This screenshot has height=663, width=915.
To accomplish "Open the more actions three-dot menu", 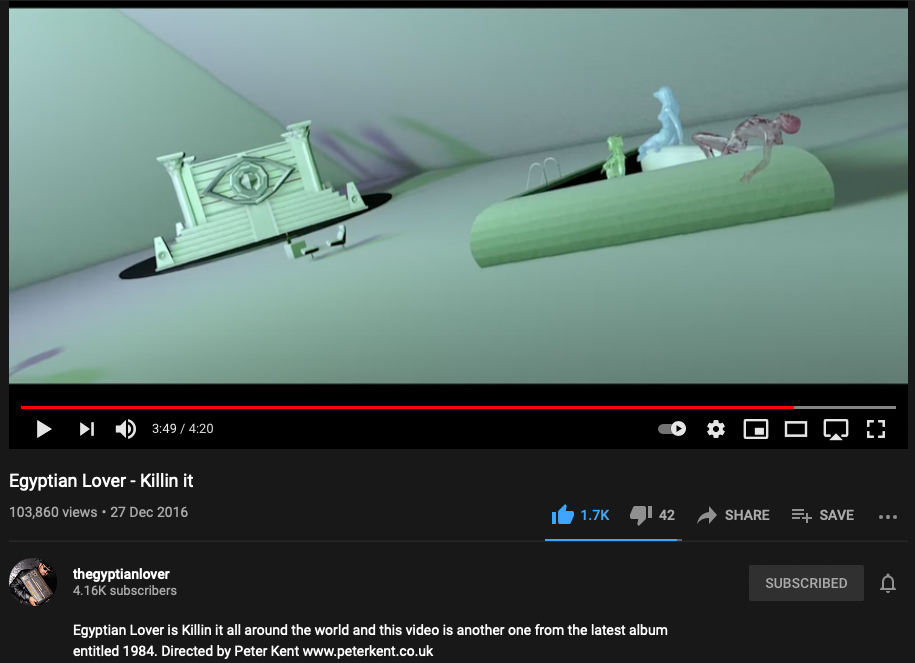I will [888, 517].
